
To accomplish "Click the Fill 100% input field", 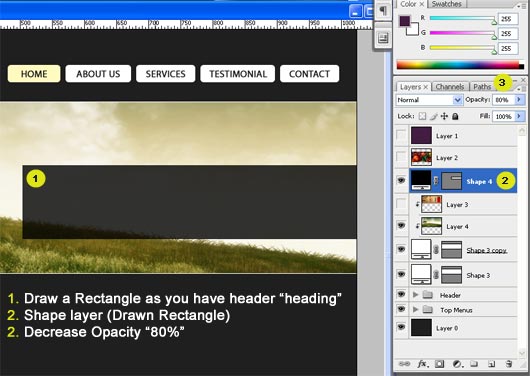I will pyautogui.click(x=503, y=116).
